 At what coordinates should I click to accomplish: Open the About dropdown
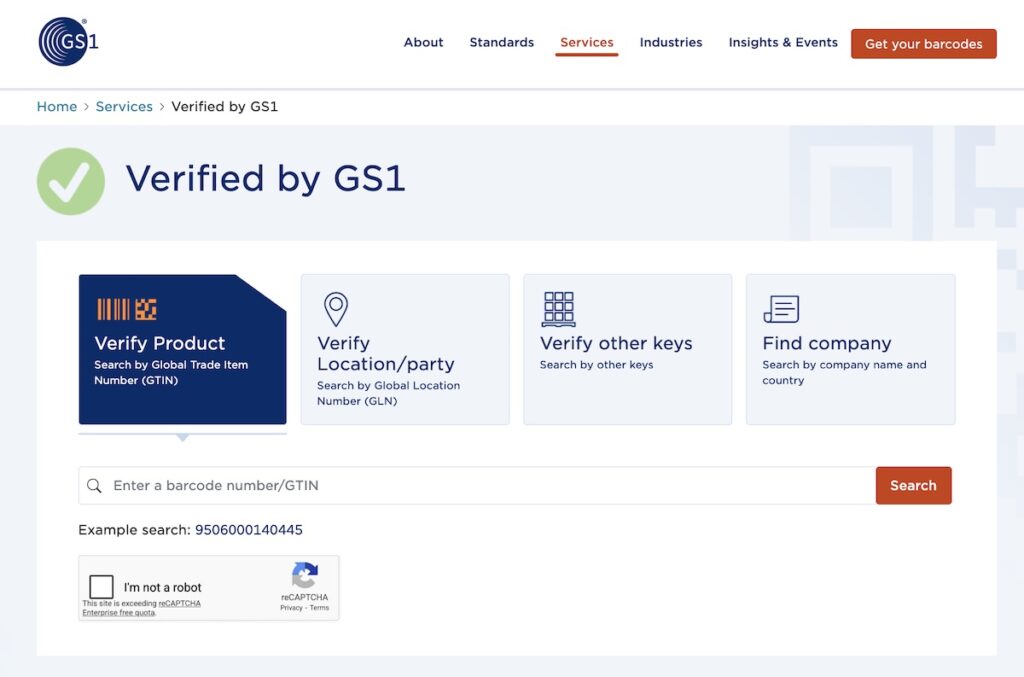coord(423,42)
